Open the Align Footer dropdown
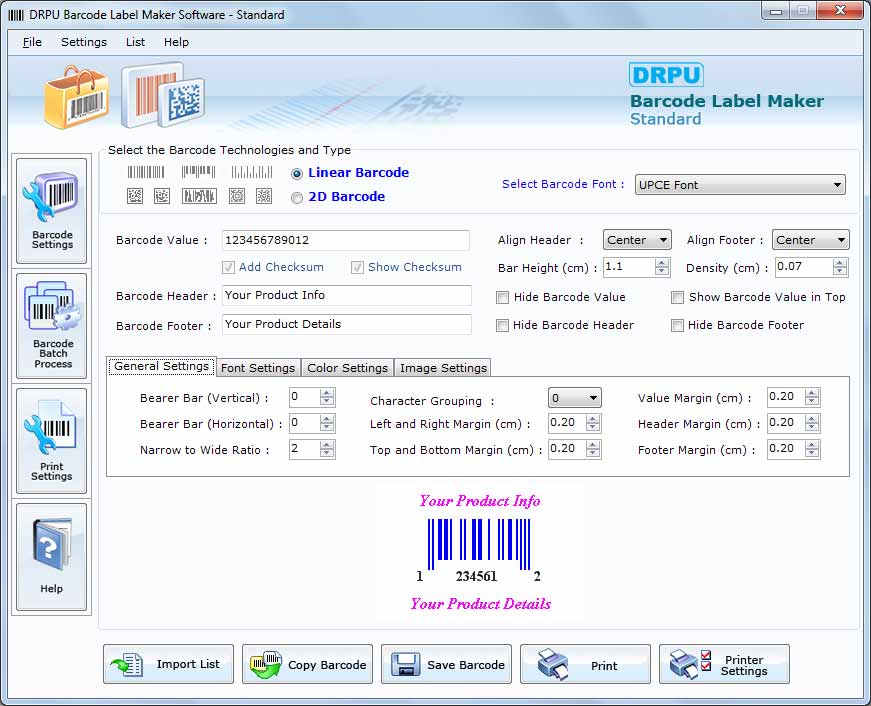The height and width of the screenshot is (706, 871). [810, 240]
